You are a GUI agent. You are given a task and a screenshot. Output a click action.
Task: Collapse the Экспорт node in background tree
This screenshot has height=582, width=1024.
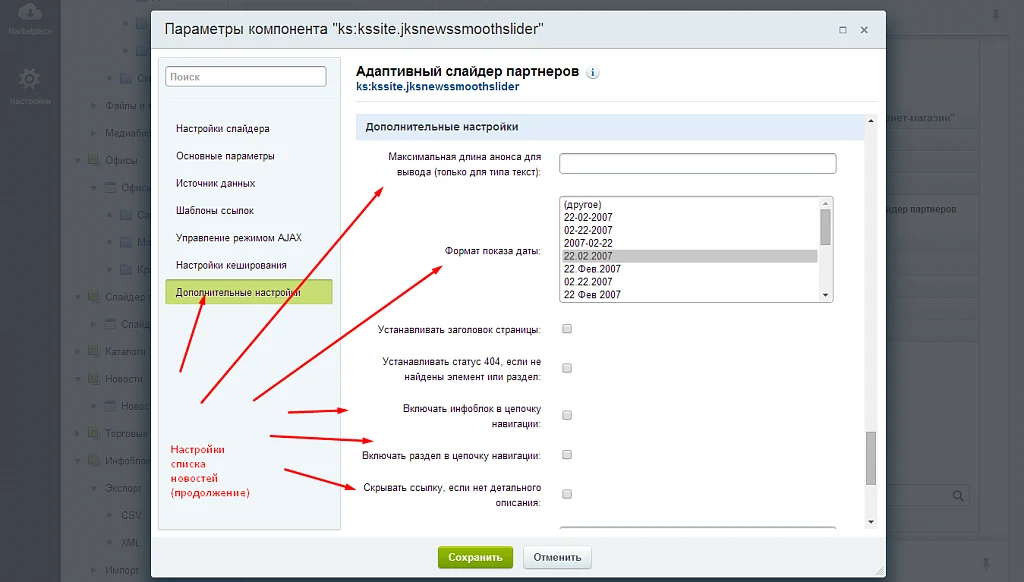click(x=93, y=488)
